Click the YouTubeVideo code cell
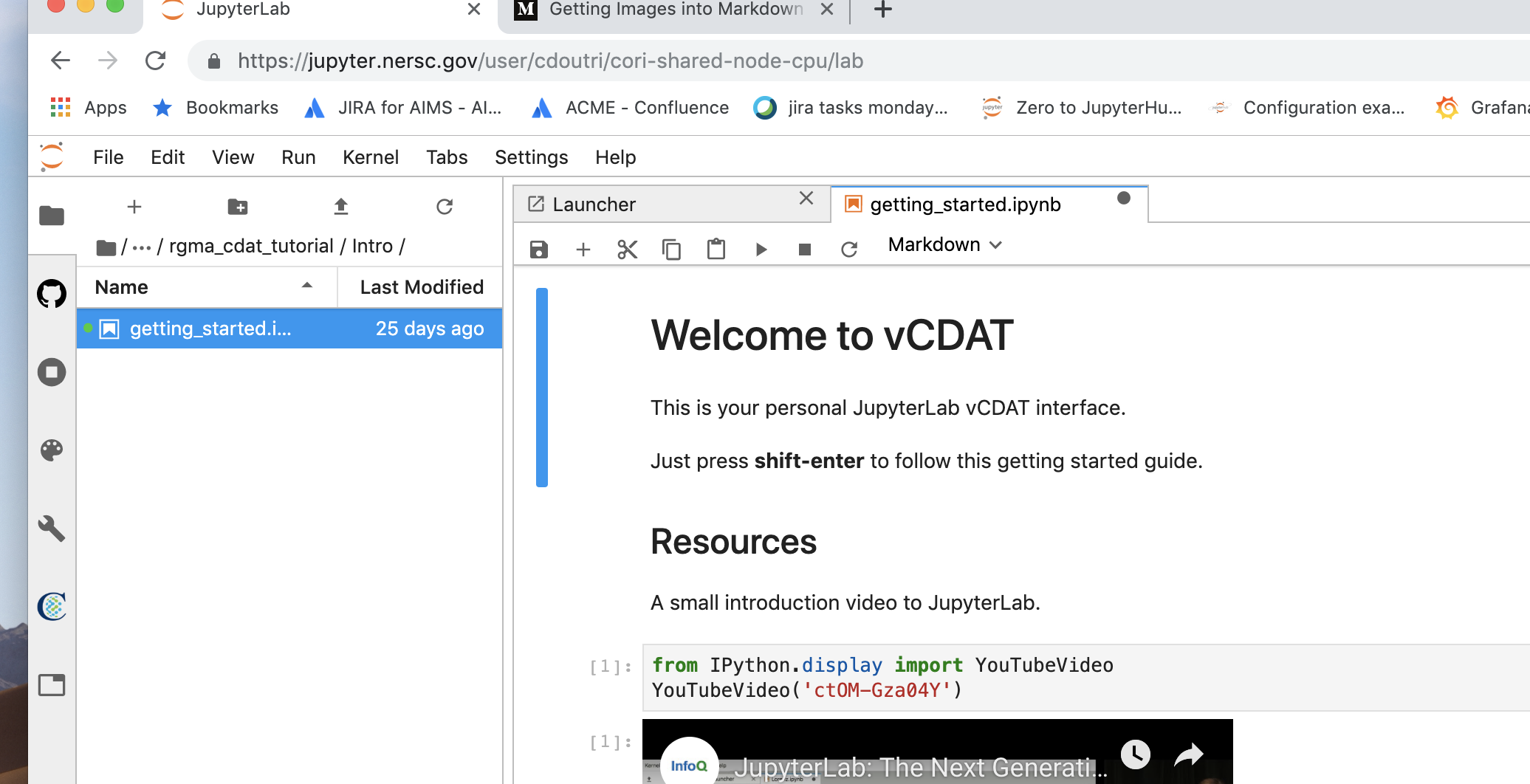 click(x=1085, y=678)
